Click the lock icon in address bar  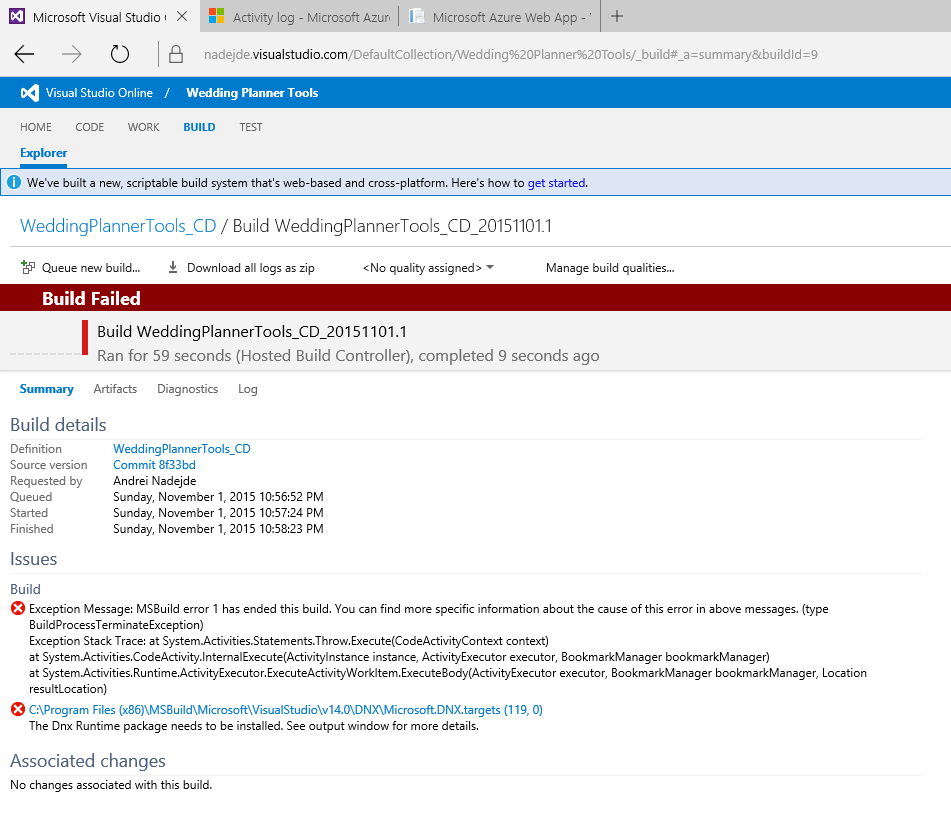tap(176, 54)
